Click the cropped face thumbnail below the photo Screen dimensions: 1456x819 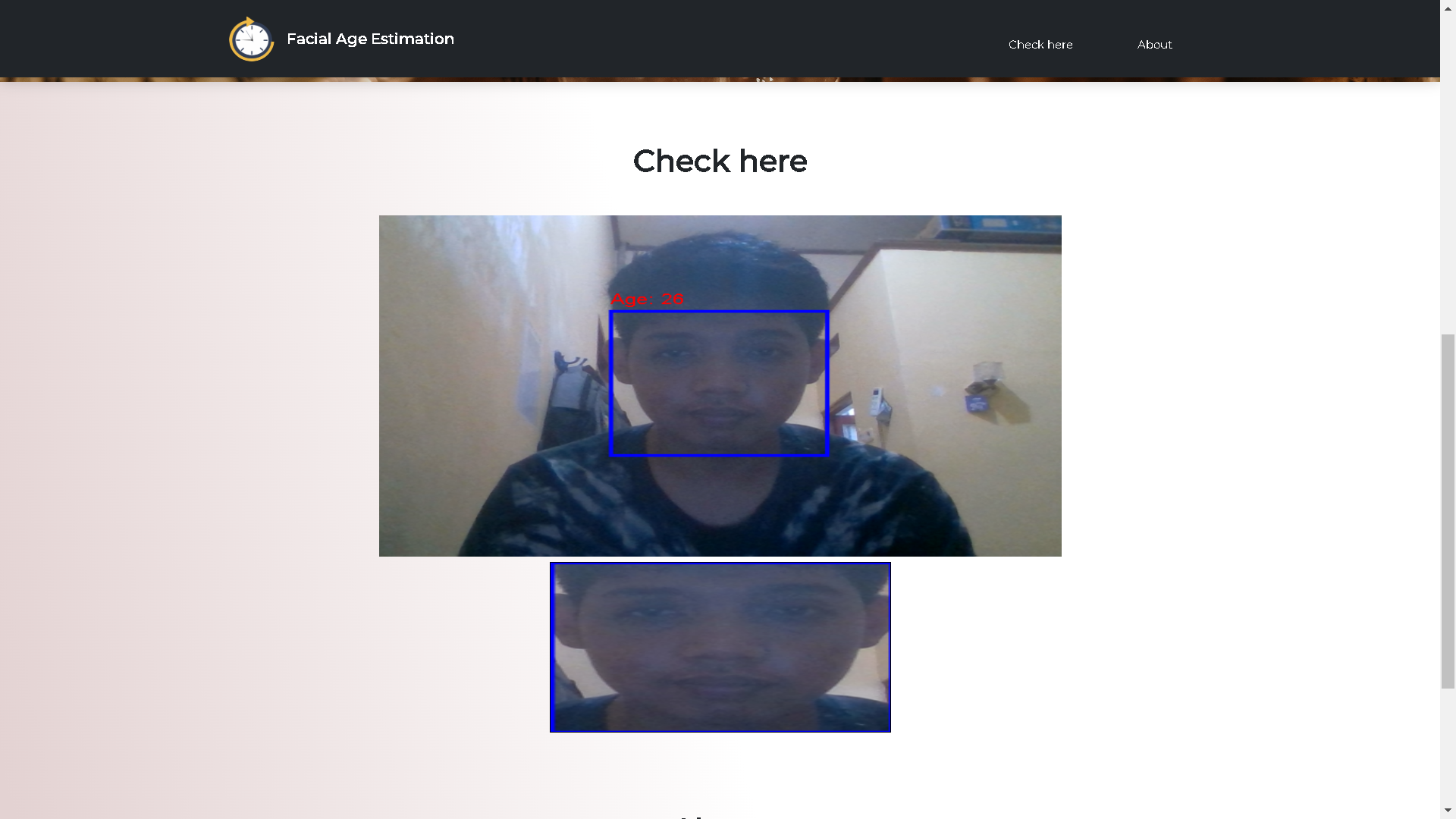point(720,647)
